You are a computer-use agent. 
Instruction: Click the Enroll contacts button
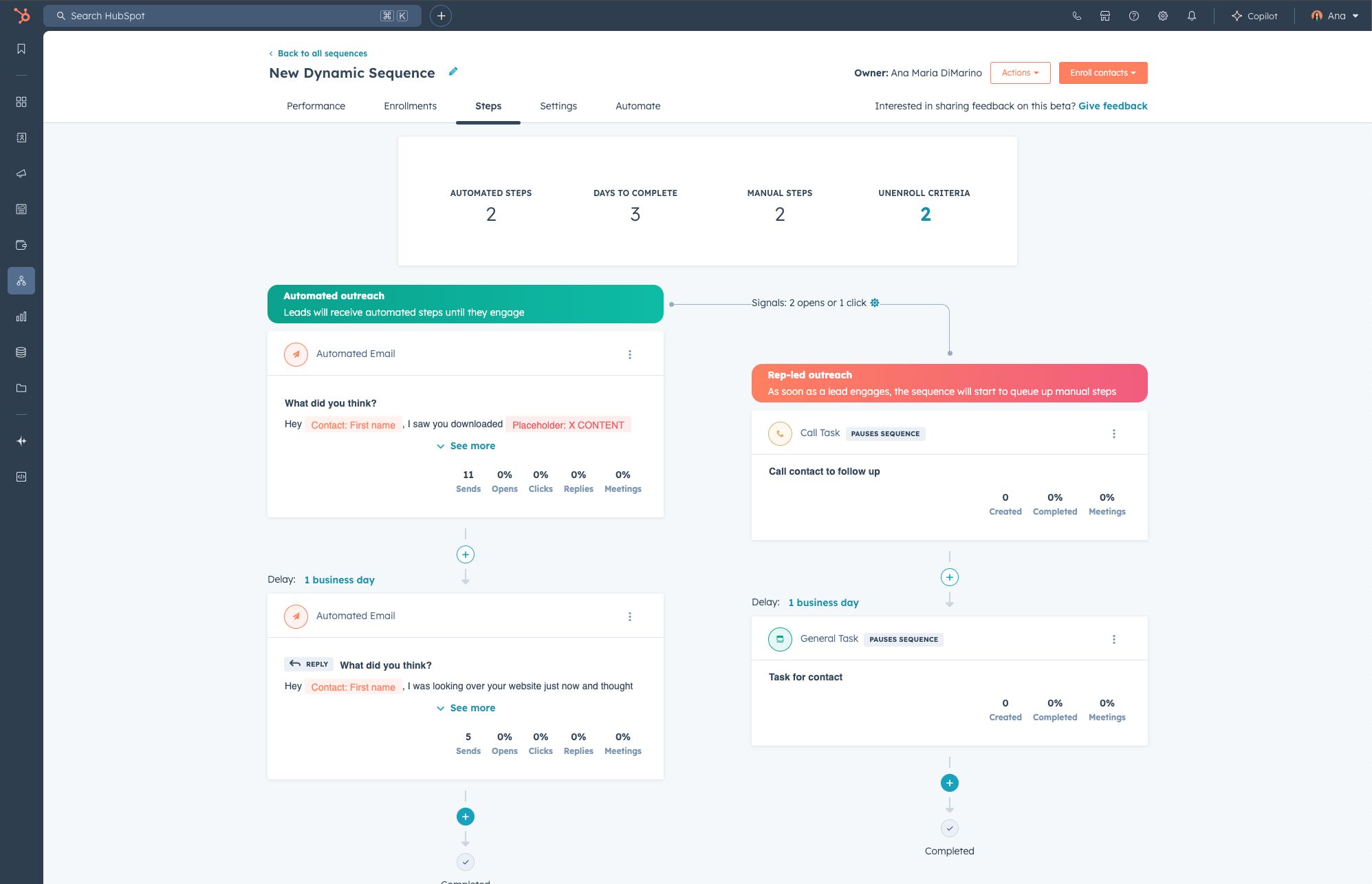[1102, 72]
